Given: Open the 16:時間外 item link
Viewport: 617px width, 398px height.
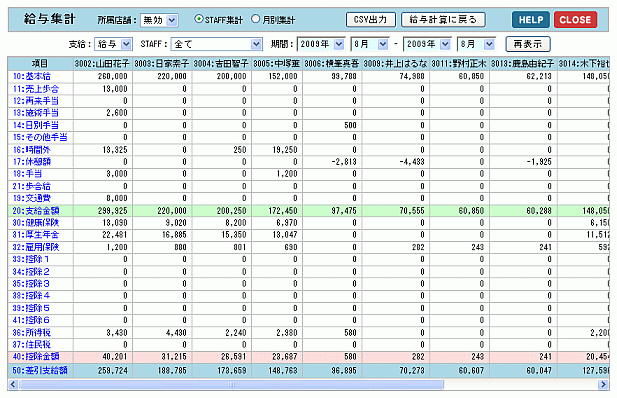Looking at the screenshot, I should coord(32,150).
